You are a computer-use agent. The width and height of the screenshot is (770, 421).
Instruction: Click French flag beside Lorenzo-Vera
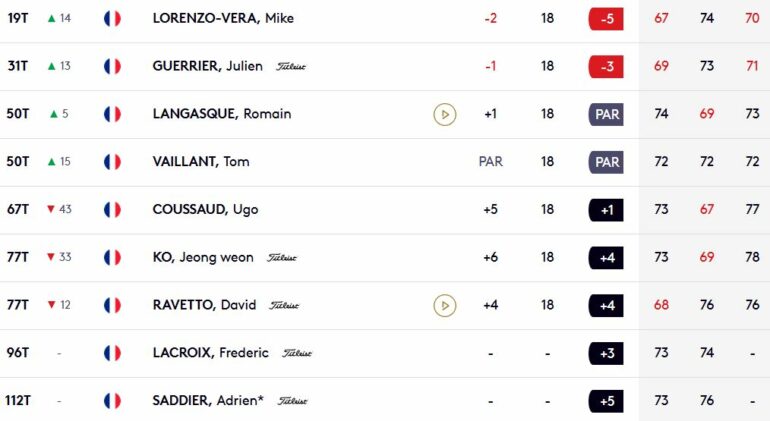112,19
